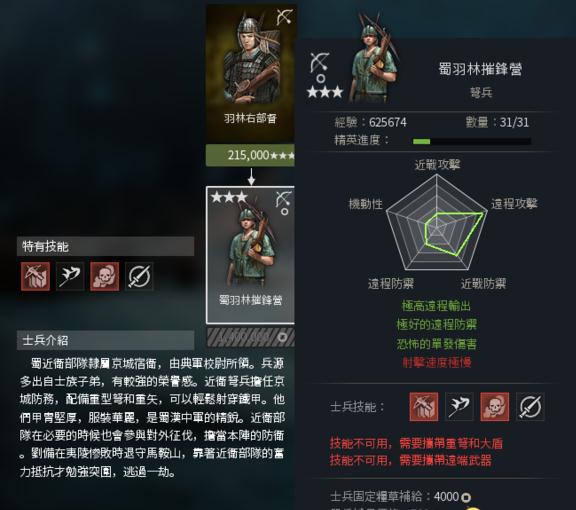Click the crossbow-shield icon beside 士兵技能
This screenshot has height=510, width=576.
[424, 406]
